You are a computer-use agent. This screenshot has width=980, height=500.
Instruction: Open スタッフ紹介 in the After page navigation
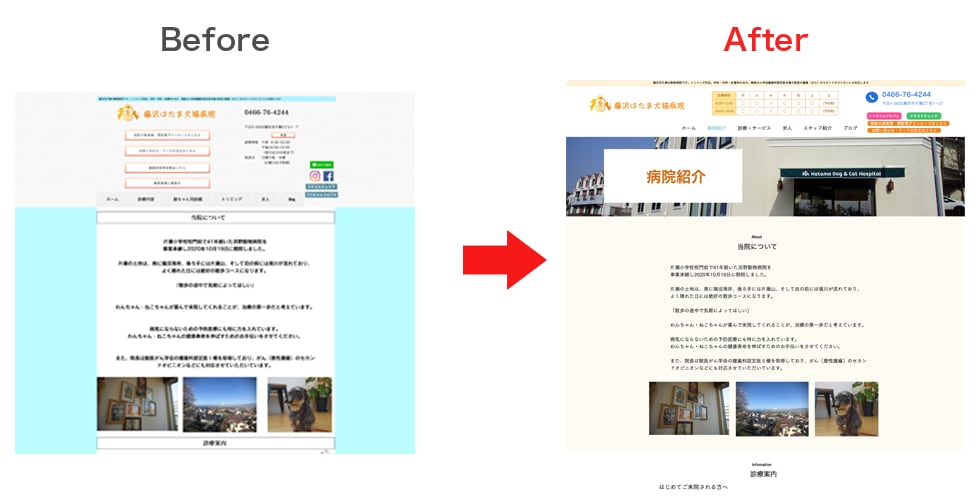[818, 128]
